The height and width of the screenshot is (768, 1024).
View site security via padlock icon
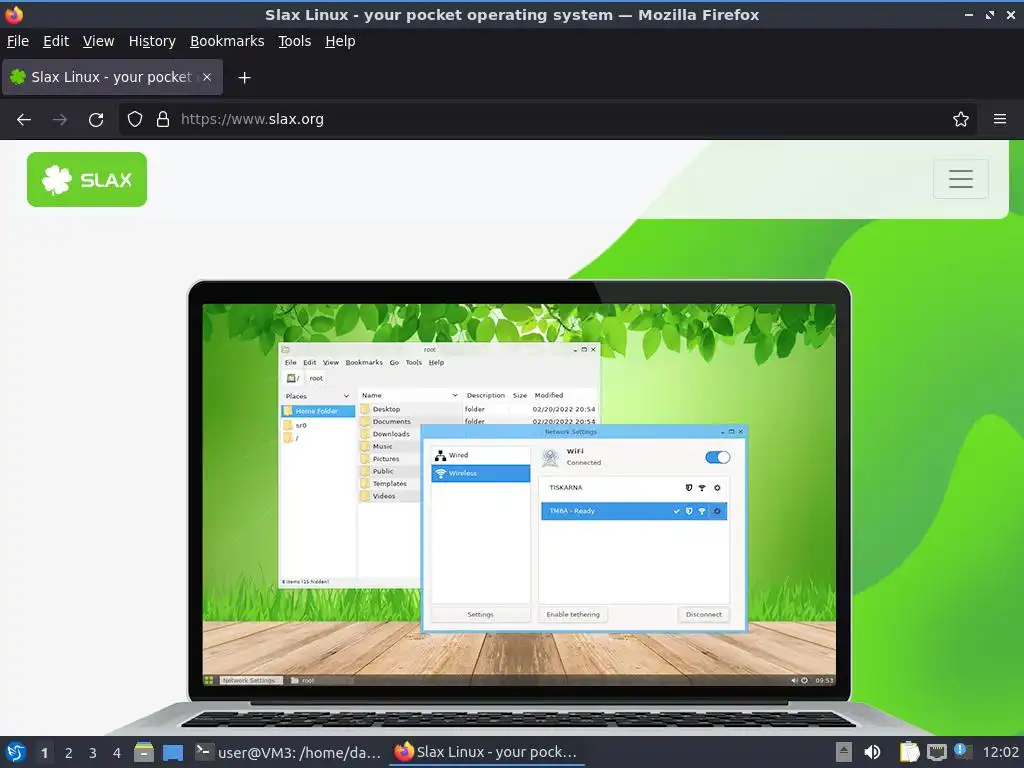163,119
